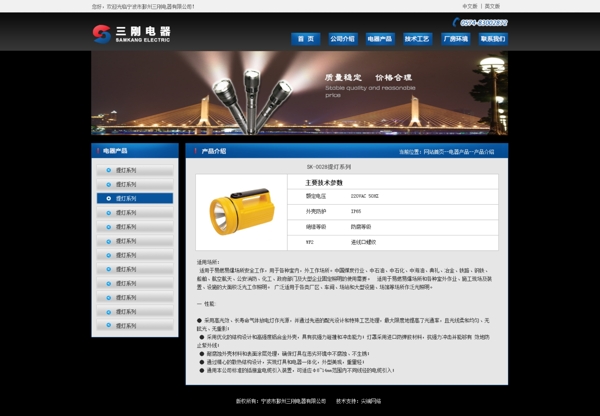The height and width of the screenshot is (416, 600).
Task: Select the 技术工艺 navigation tab
Action: coord(417,39)
